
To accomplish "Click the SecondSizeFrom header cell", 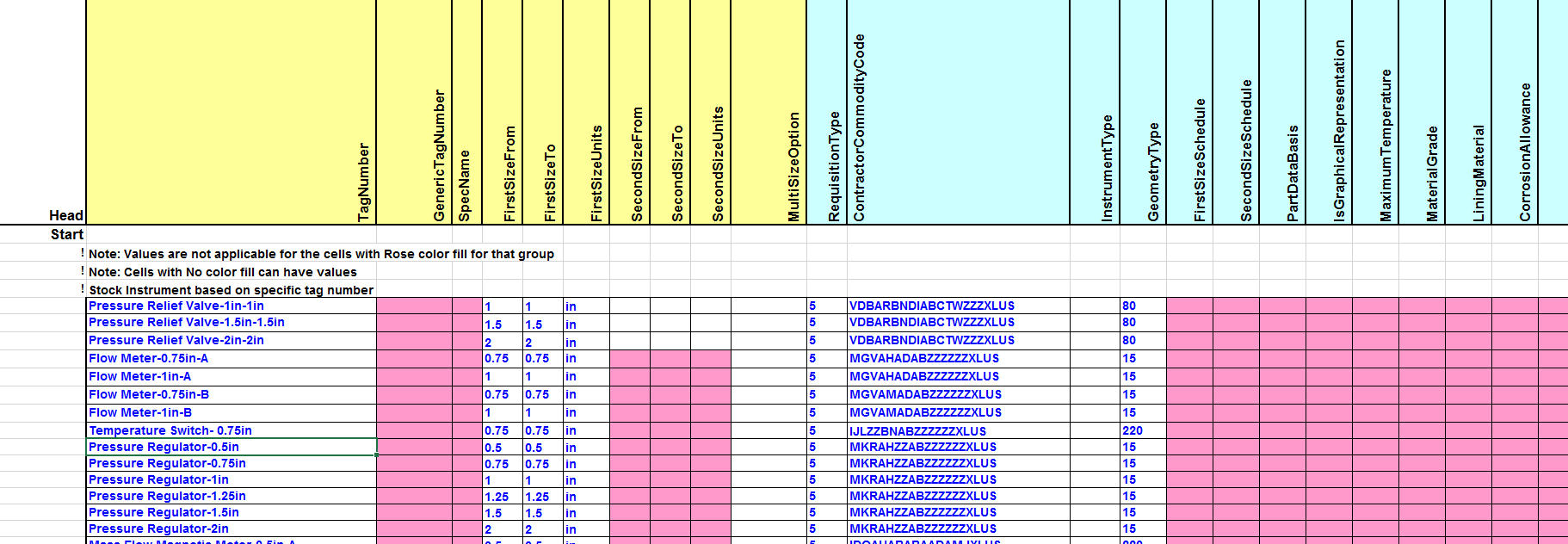I will (630, 112).
